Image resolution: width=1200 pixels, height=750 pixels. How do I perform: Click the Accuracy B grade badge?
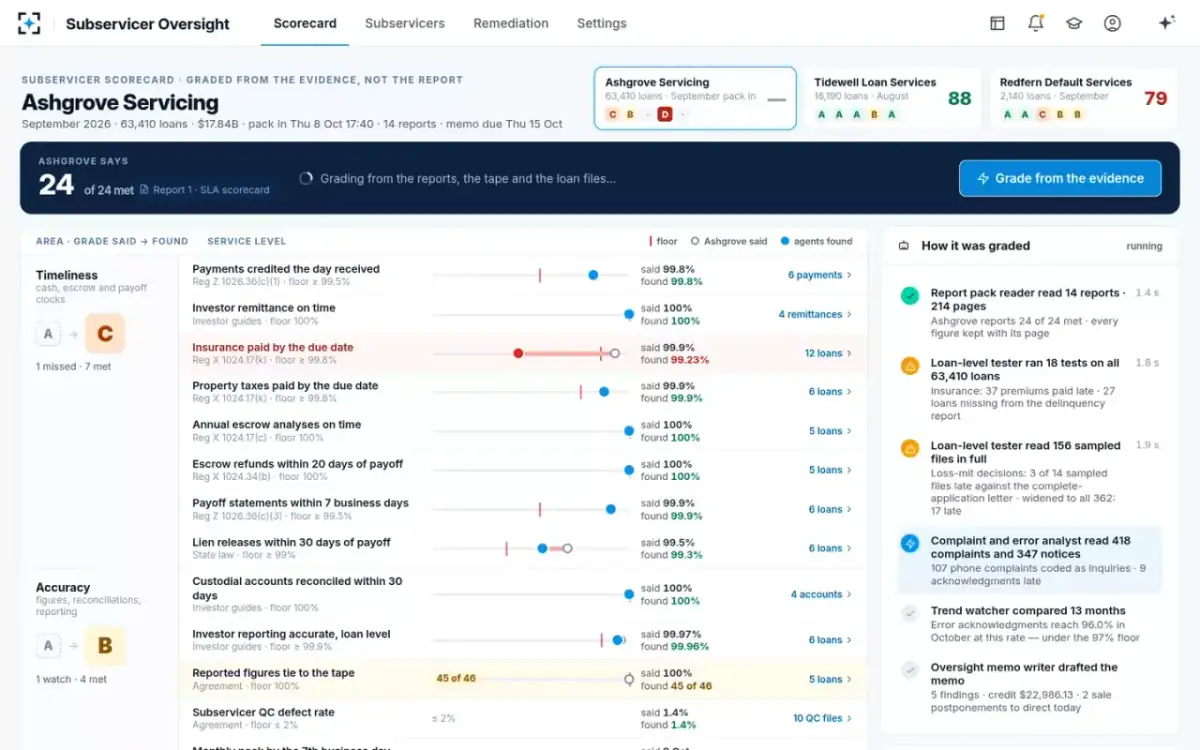[105, 646]
